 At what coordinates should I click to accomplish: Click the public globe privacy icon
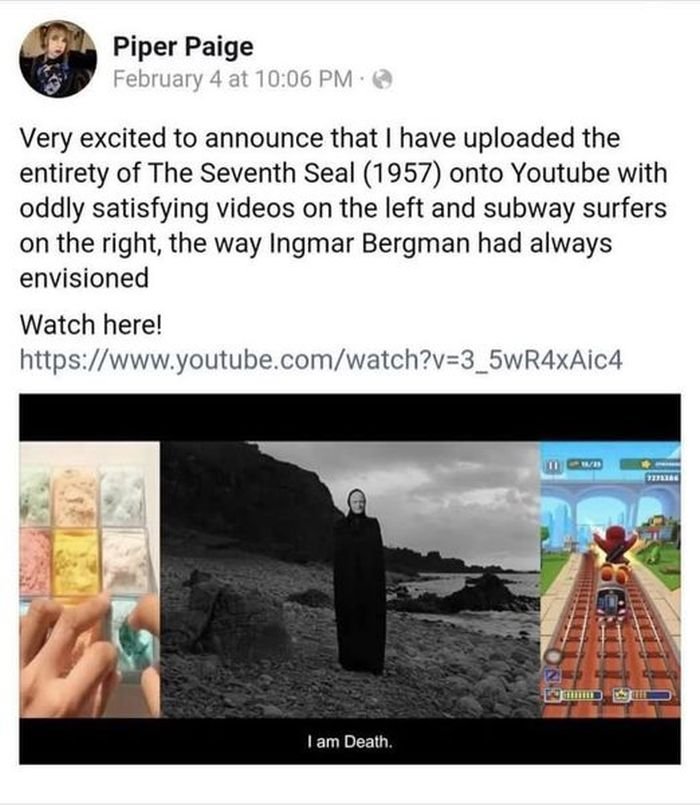coord(382,80)
